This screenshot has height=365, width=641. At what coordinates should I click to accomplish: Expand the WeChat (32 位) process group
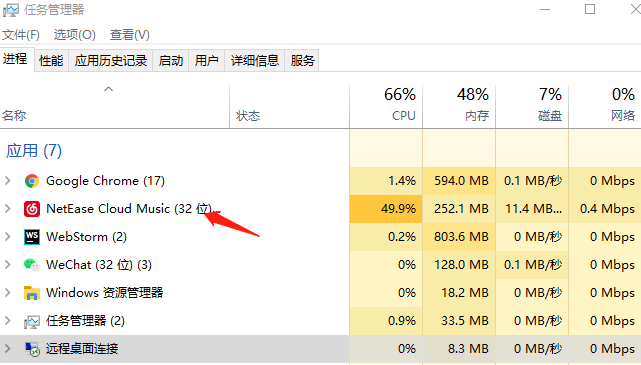(7, 264)
